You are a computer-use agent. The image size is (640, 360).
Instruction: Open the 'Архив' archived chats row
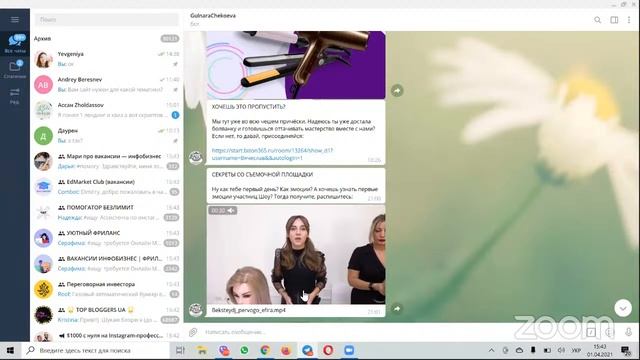(x=107, y=38)
